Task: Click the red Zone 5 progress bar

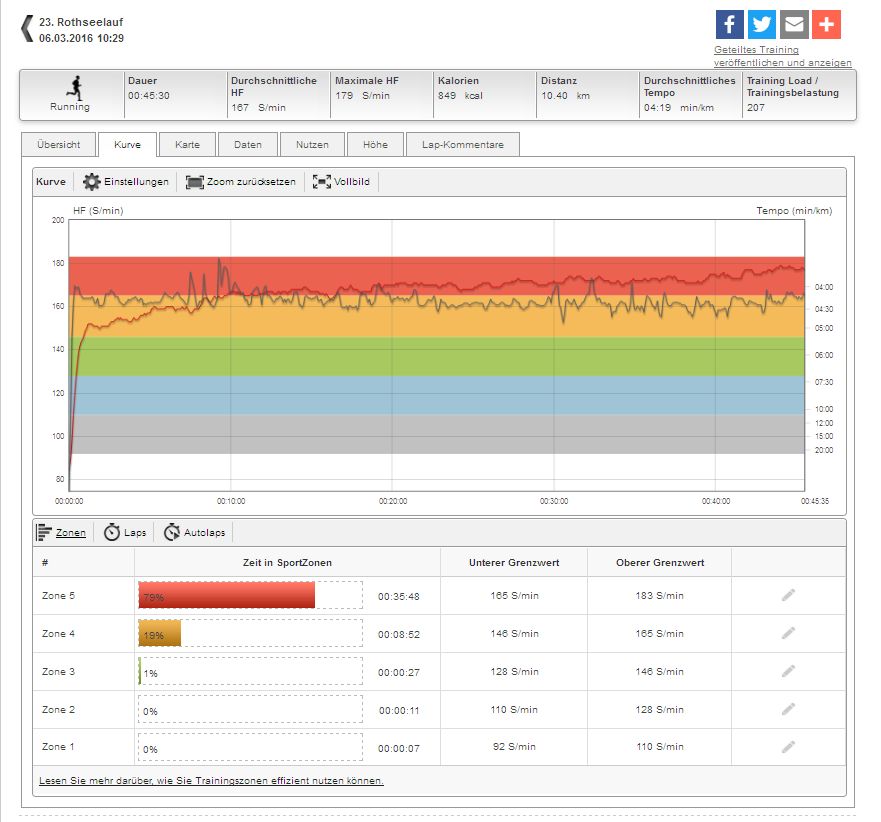Action: pos(226,595)
